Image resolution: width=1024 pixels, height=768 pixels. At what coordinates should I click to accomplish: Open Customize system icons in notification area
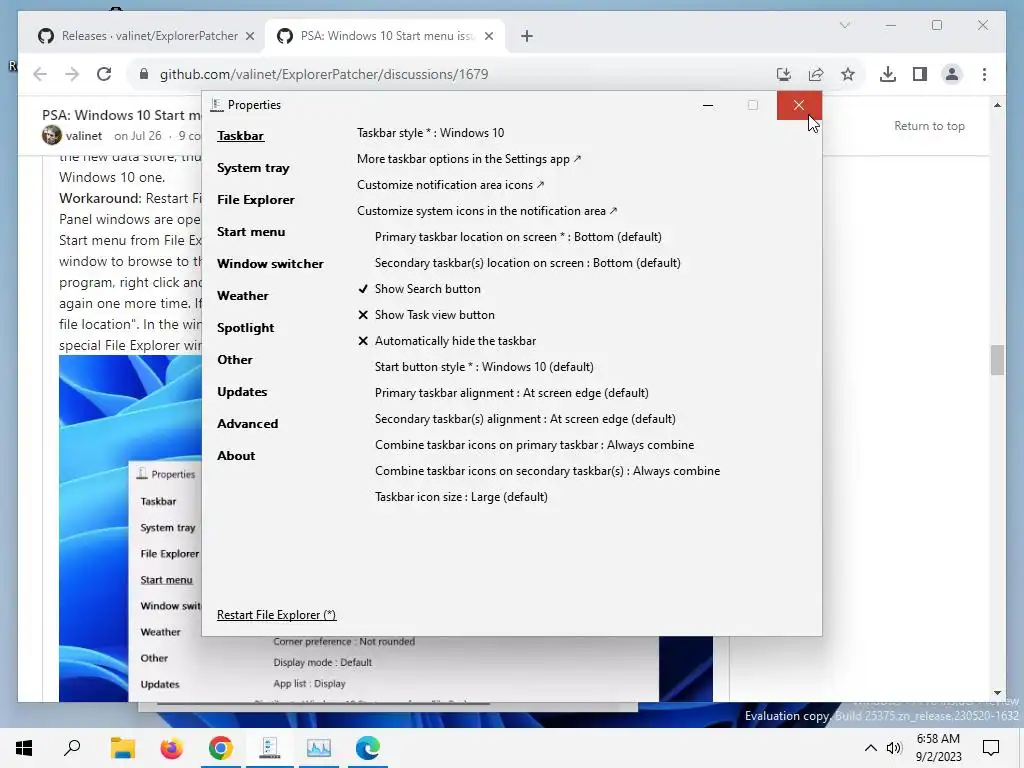click(x=487, y=211)
